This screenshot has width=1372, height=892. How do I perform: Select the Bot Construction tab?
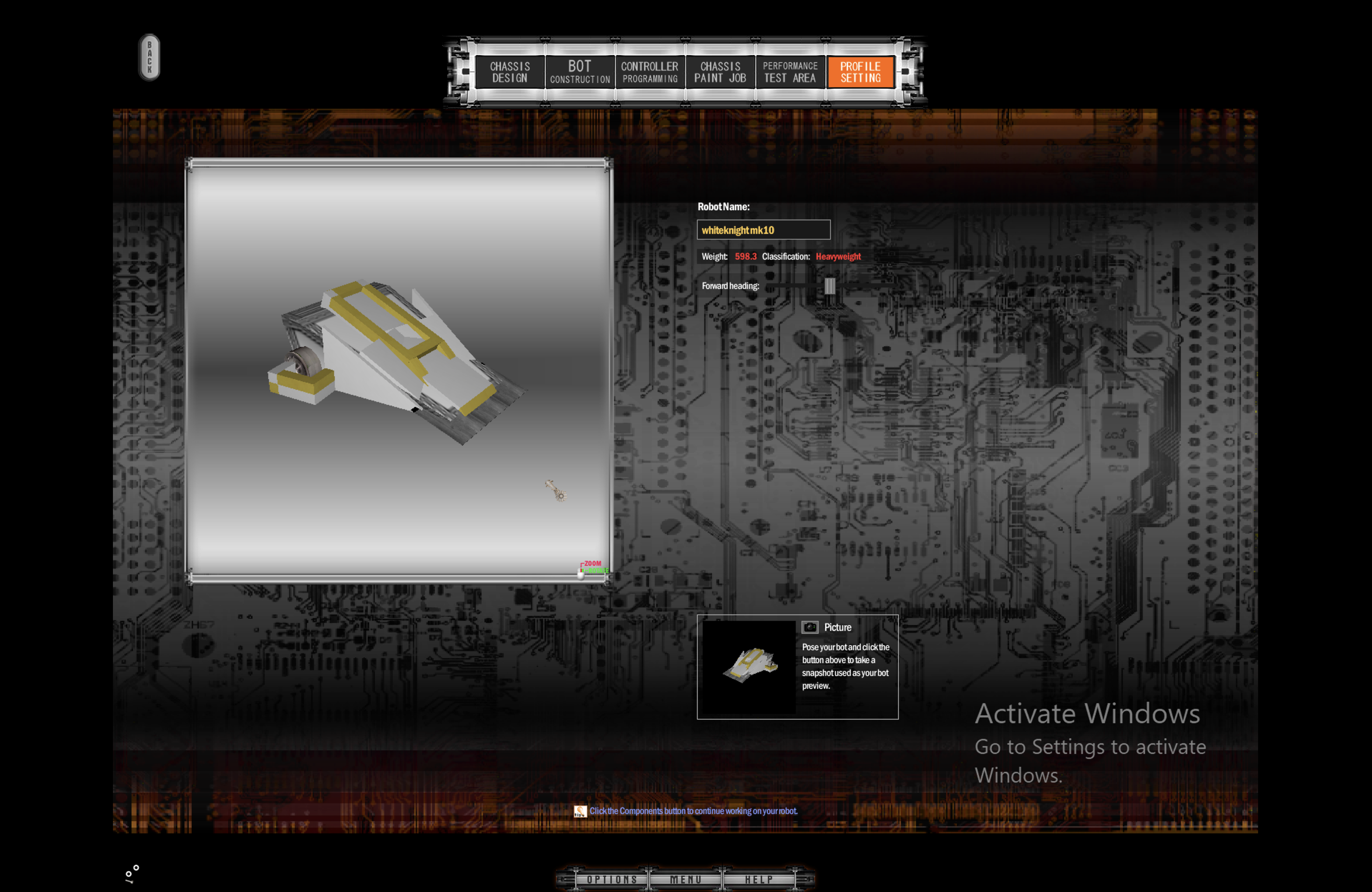click(579, 70)
